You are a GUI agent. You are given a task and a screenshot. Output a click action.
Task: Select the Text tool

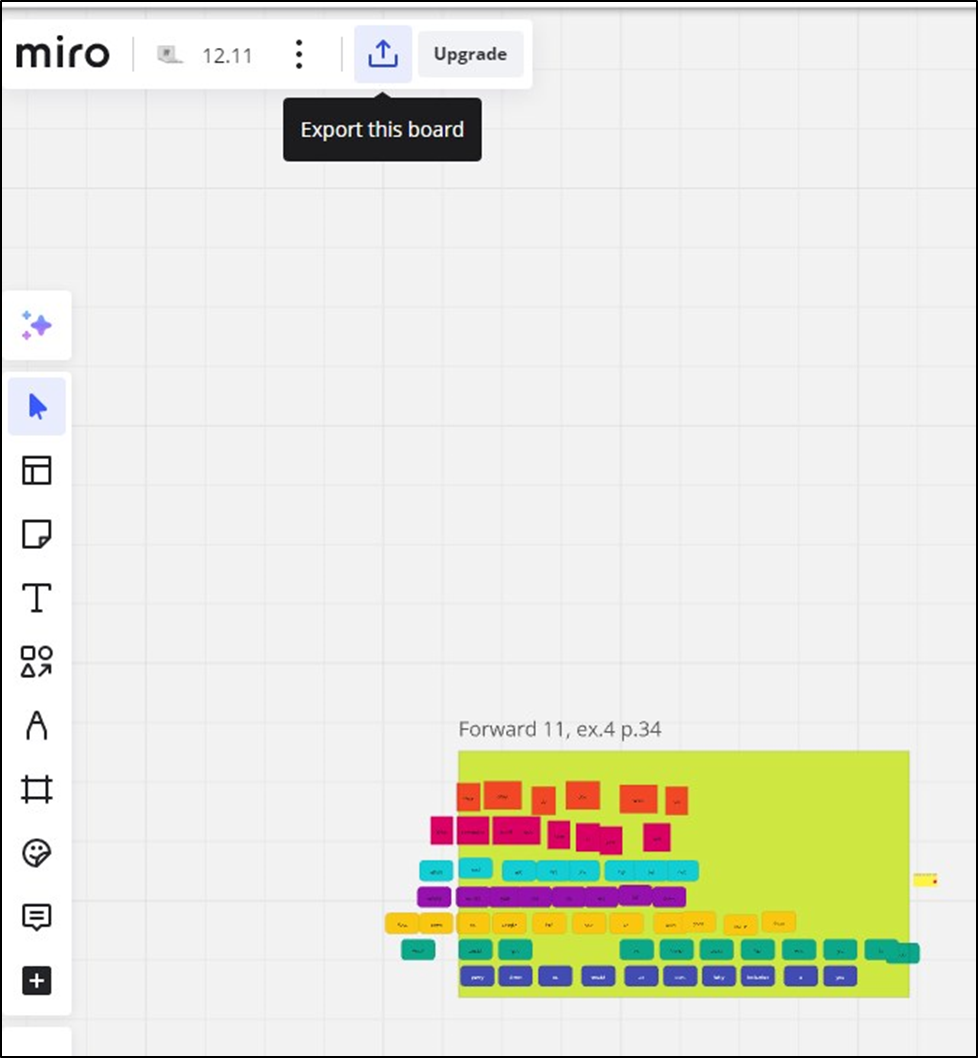36,598
